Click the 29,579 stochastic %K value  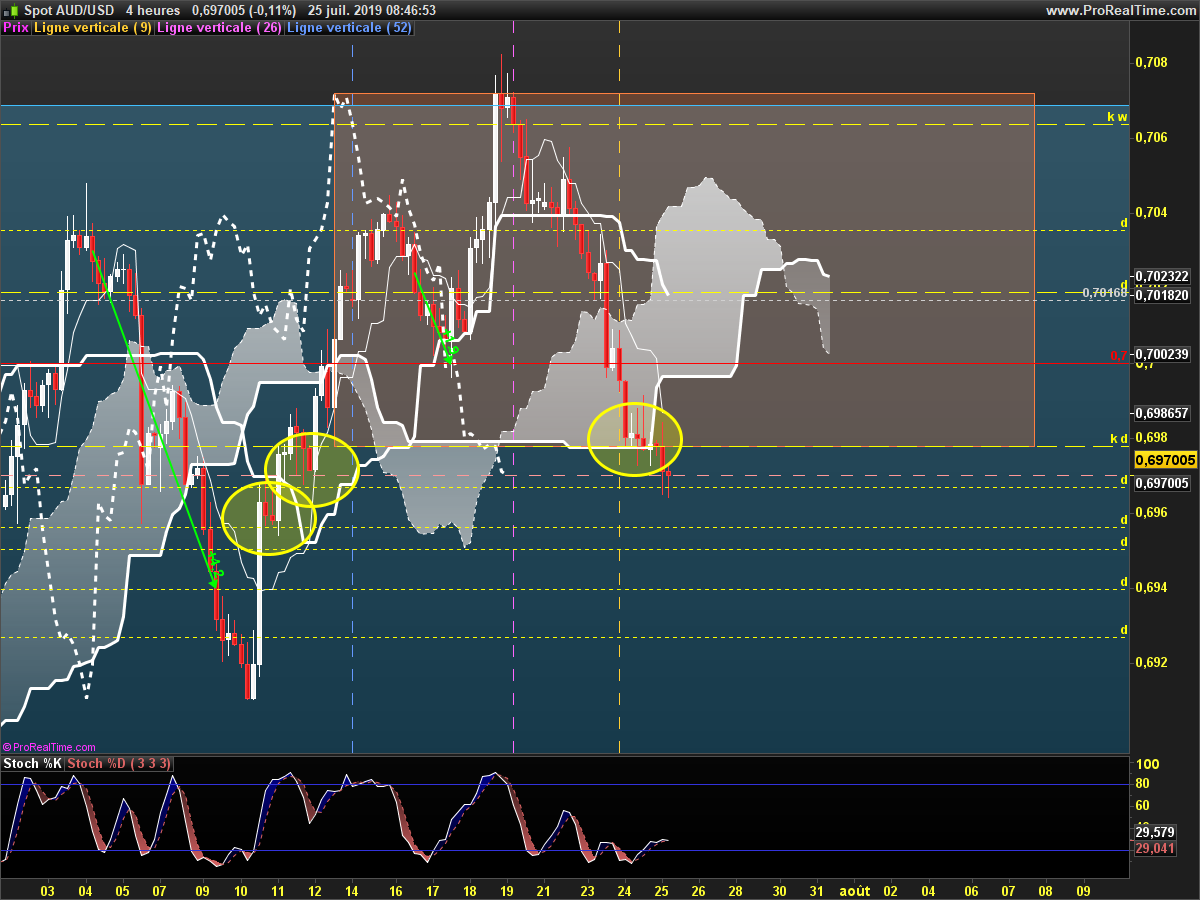pos(1156,832)
